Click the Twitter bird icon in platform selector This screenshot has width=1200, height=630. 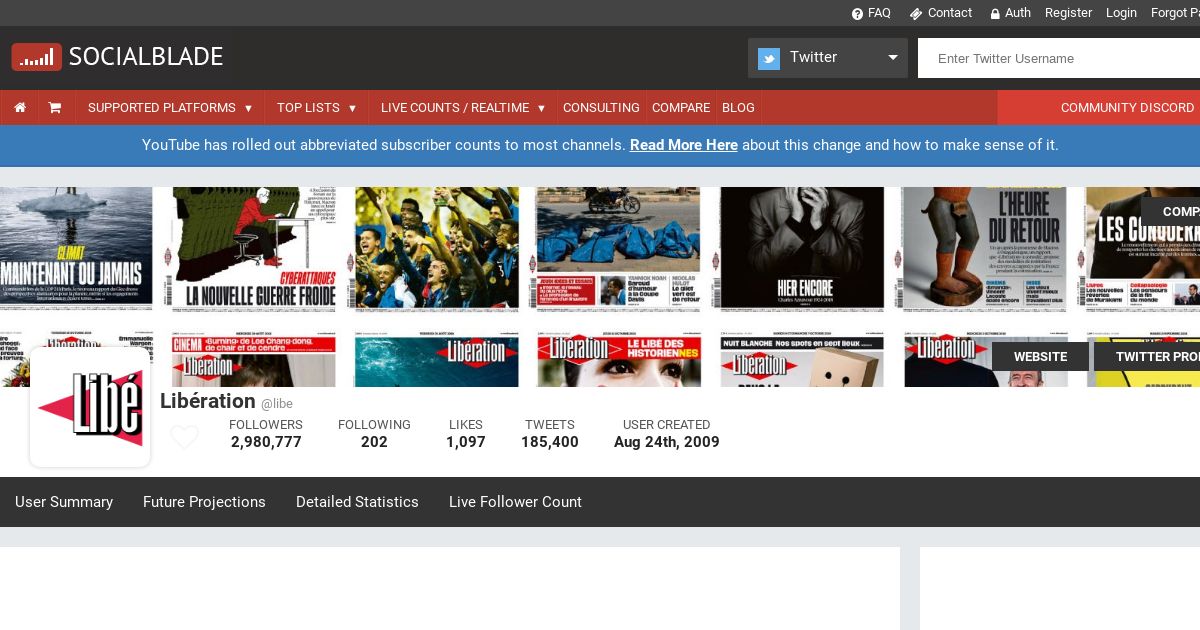[769, 58]
